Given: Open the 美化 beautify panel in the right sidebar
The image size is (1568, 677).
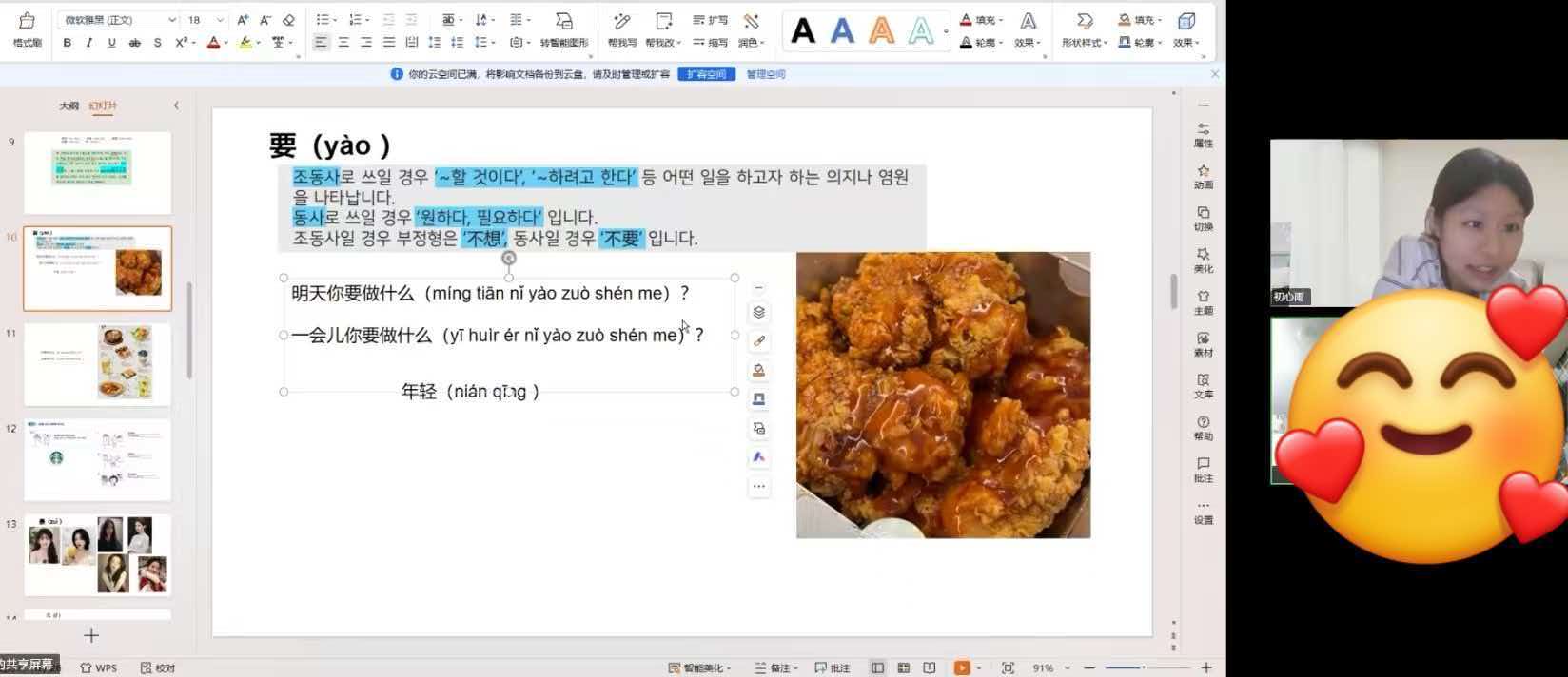Looking at the screenshot, I should point(1204,261).
